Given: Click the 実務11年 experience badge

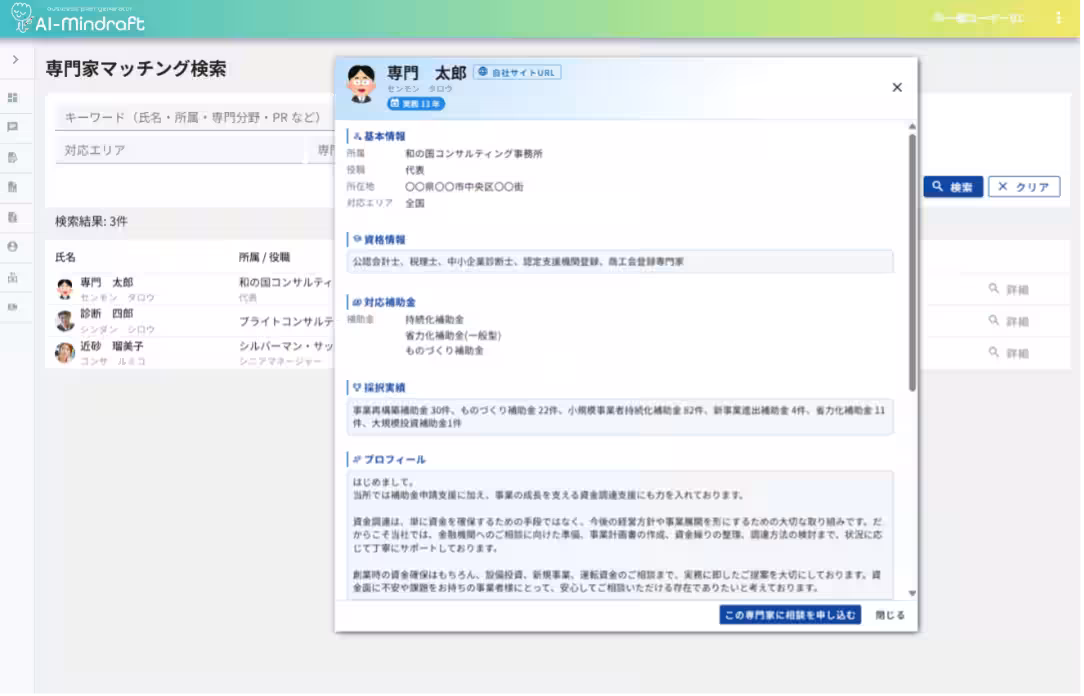Looking at the screenshot, I should 418,104.
